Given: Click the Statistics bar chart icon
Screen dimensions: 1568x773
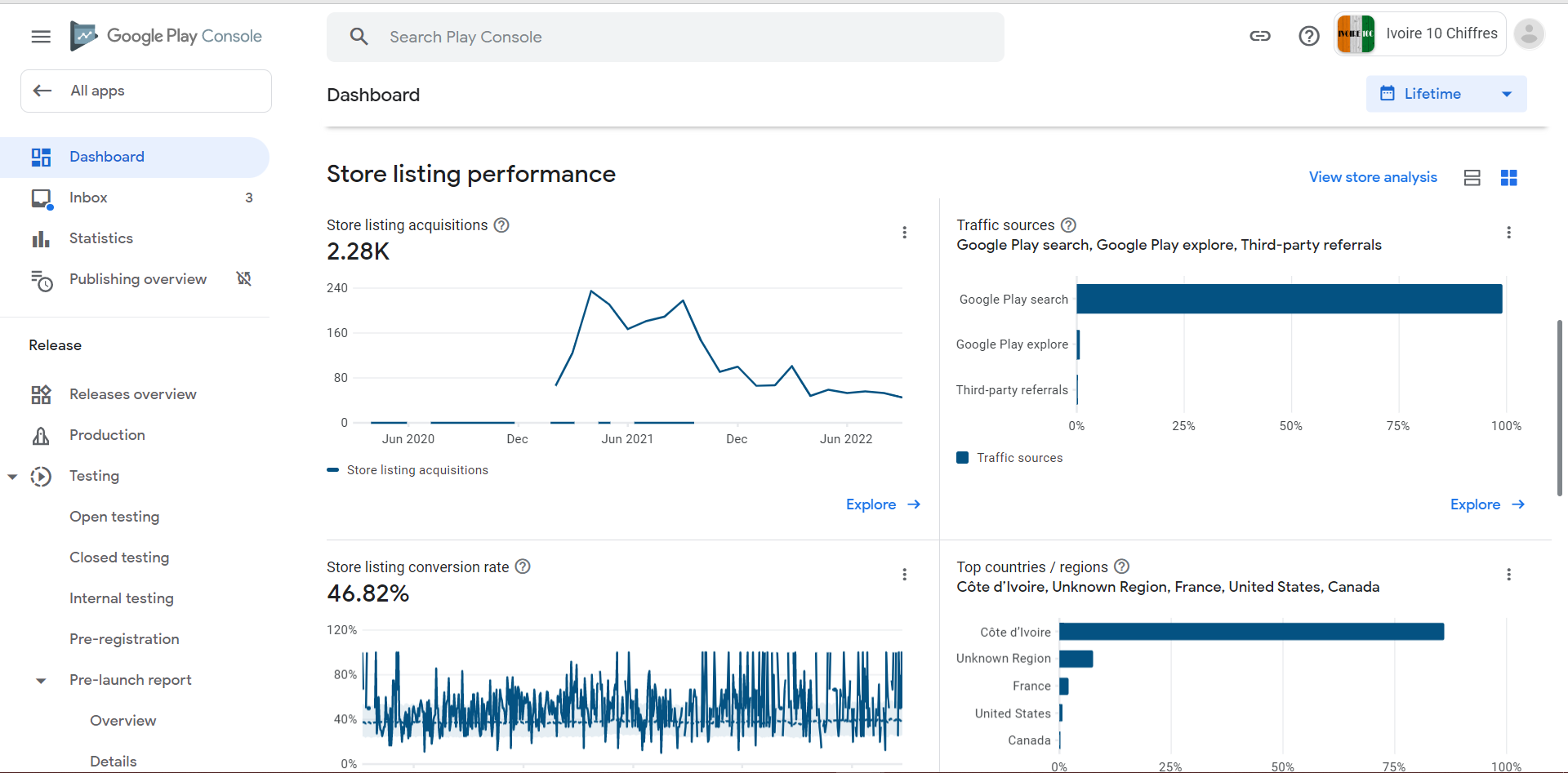Looking at the screenshot, I should (x=41, y=238).
